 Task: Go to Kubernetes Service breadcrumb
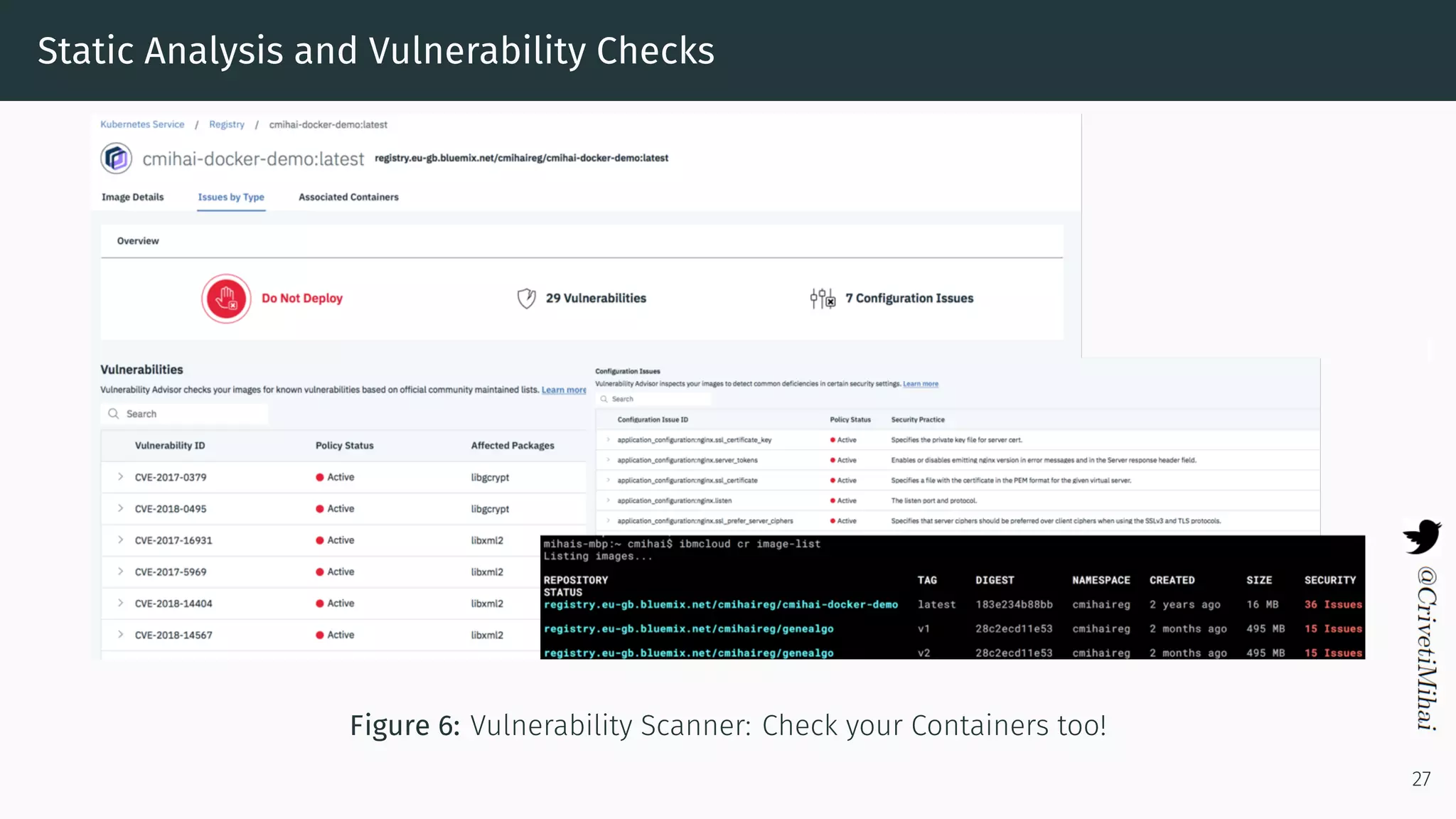142,124
